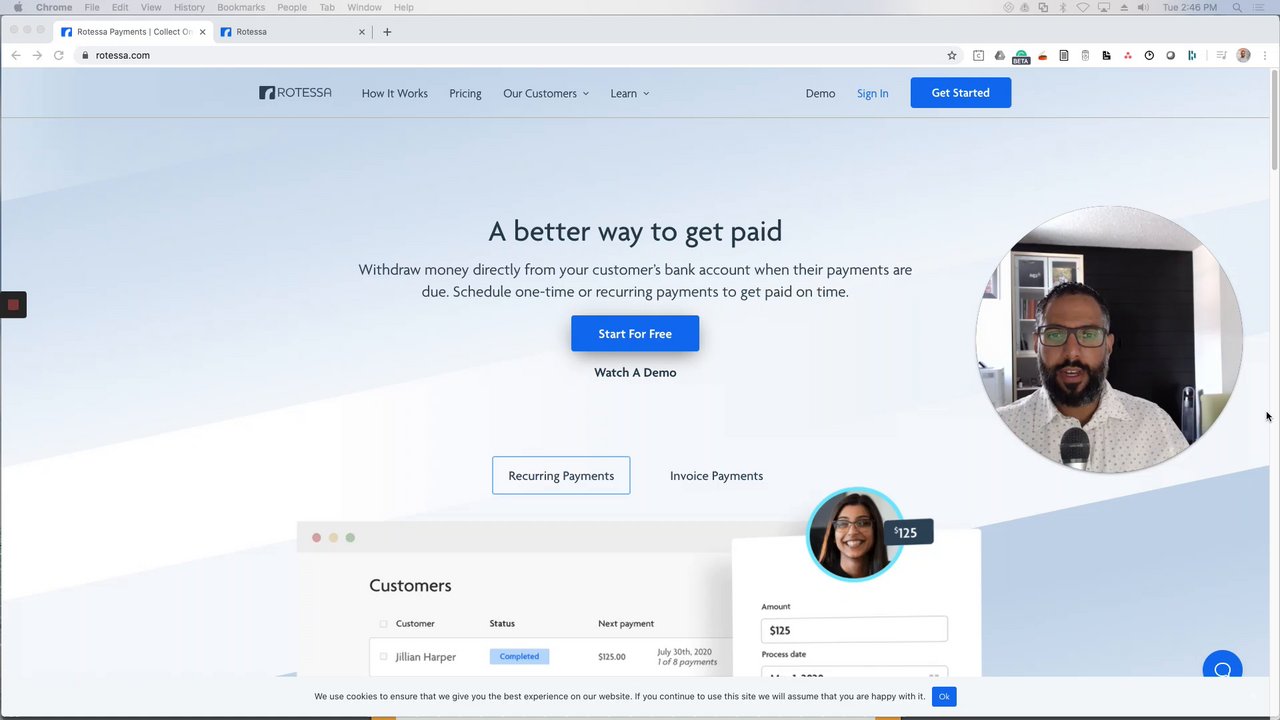Click the Get Started button
This screenshot has height=720, width=1280.
pyautogui.click(x=960, y=93)
